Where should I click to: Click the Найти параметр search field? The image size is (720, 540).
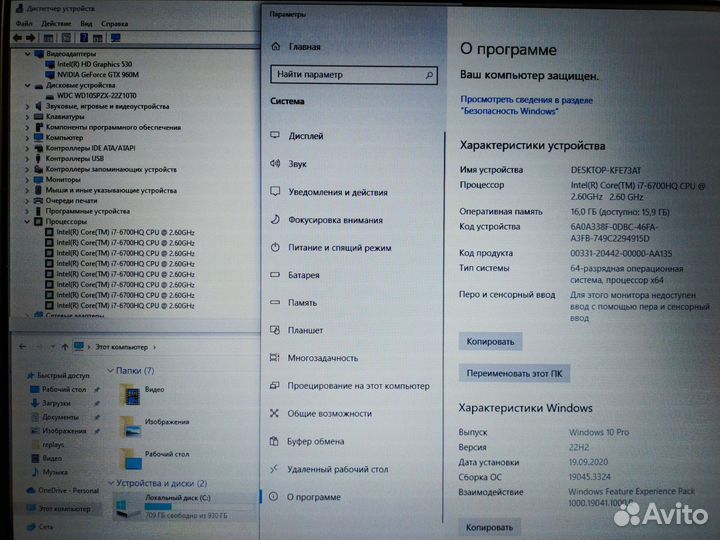tap(354, 75)
